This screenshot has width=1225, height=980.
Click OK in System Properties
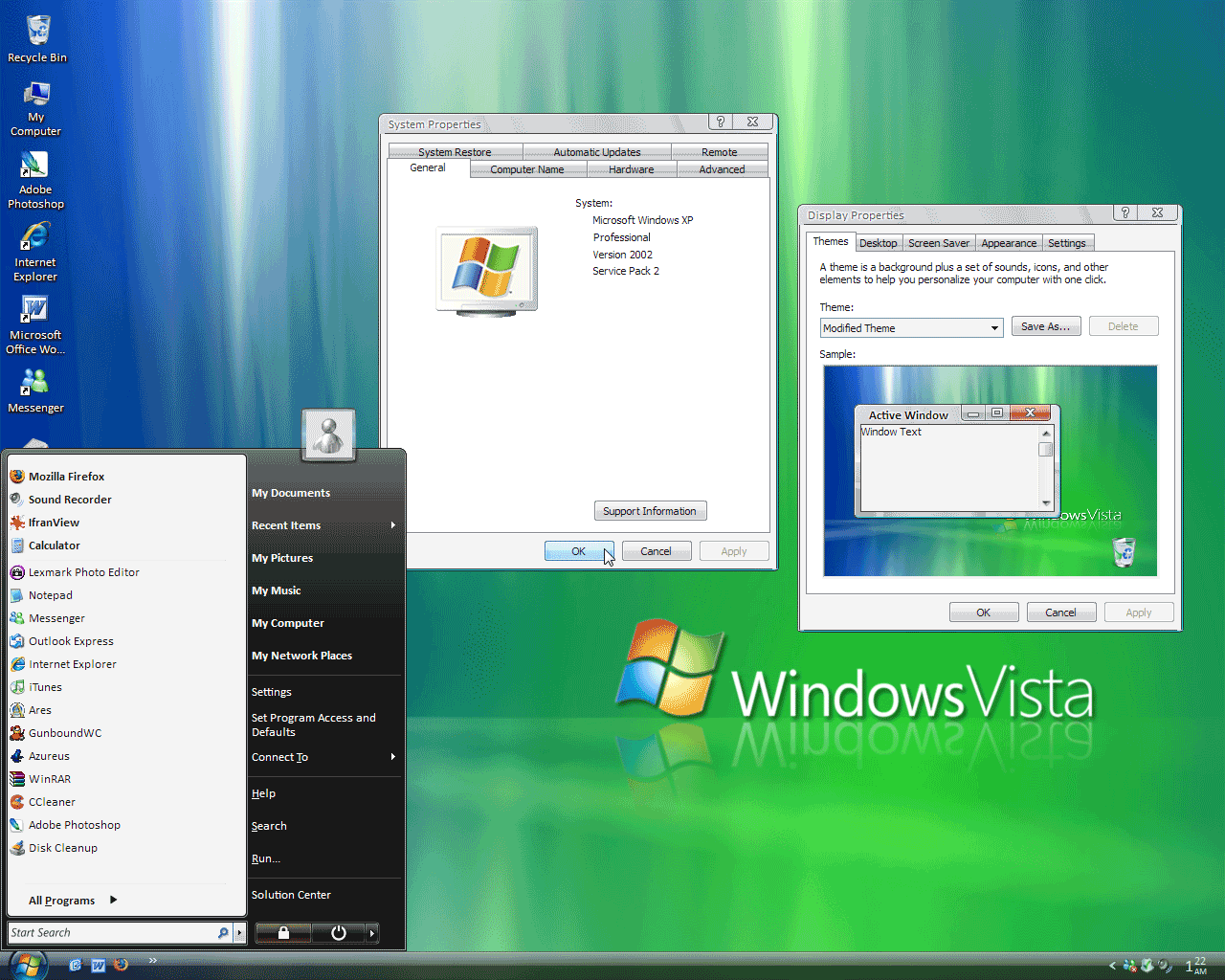pyautogui.click(x=579, y=551)
